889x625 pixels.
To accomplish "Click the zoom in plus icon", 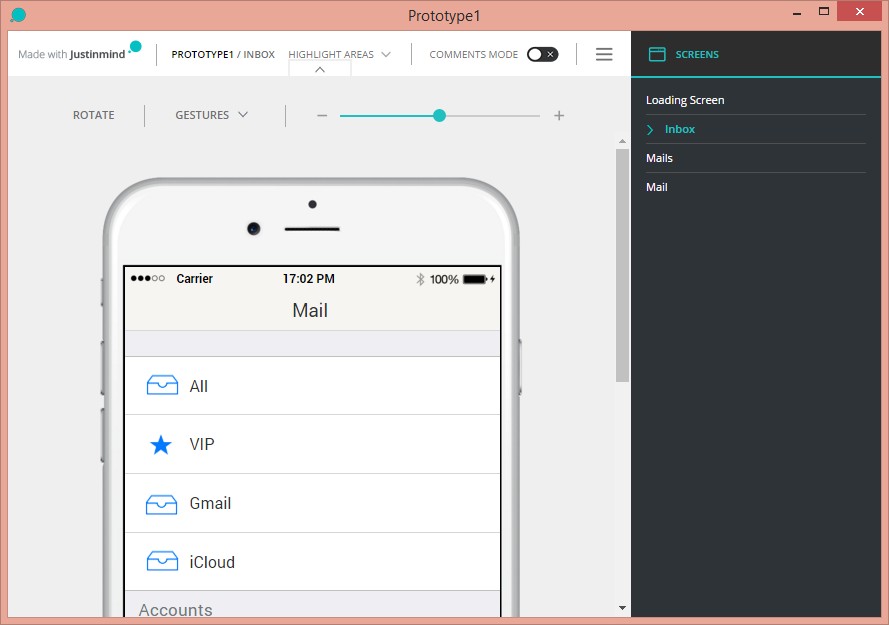I will click(559, 116).
